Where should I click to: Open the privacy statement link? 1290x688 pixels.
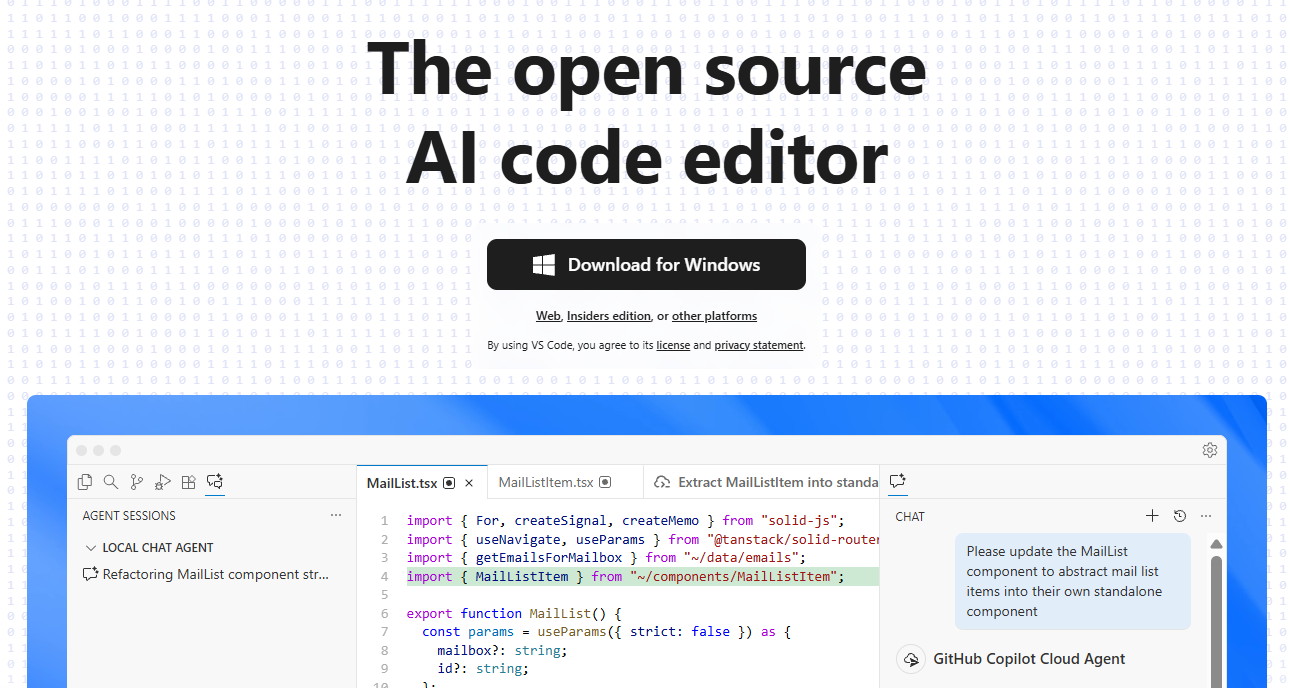point(759,344)
